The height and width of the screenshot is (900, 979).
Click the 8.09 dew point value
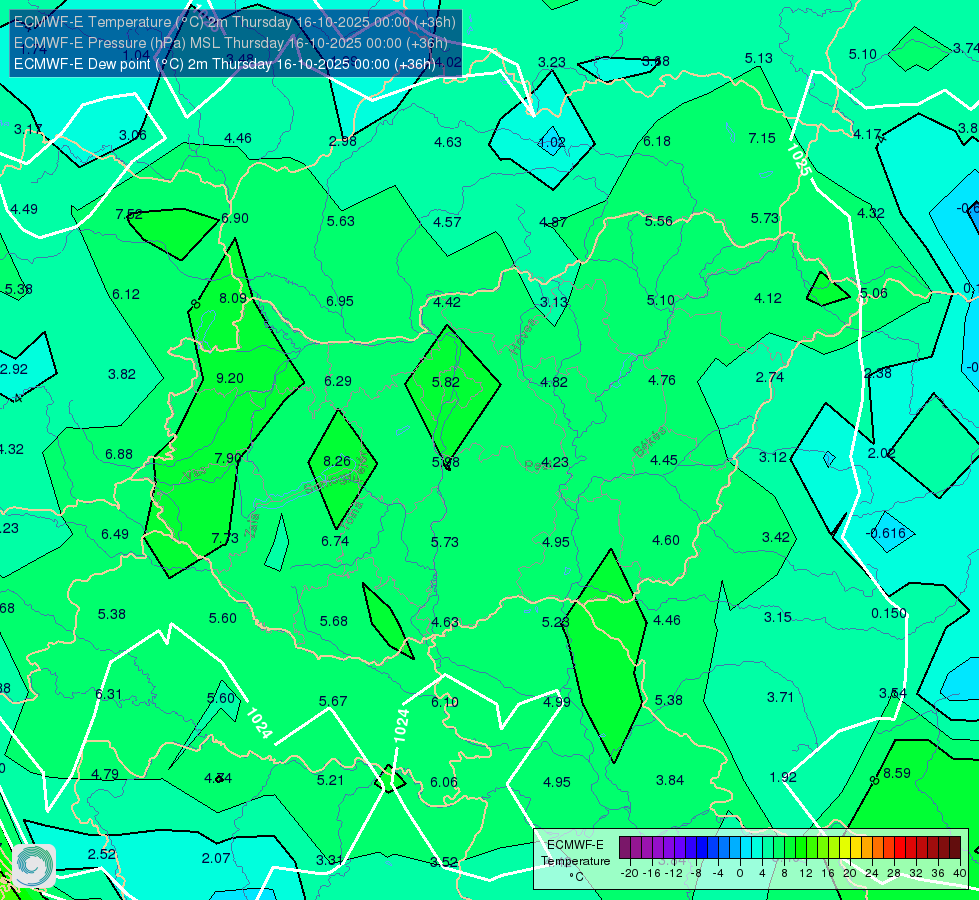(x=233, y=299)
